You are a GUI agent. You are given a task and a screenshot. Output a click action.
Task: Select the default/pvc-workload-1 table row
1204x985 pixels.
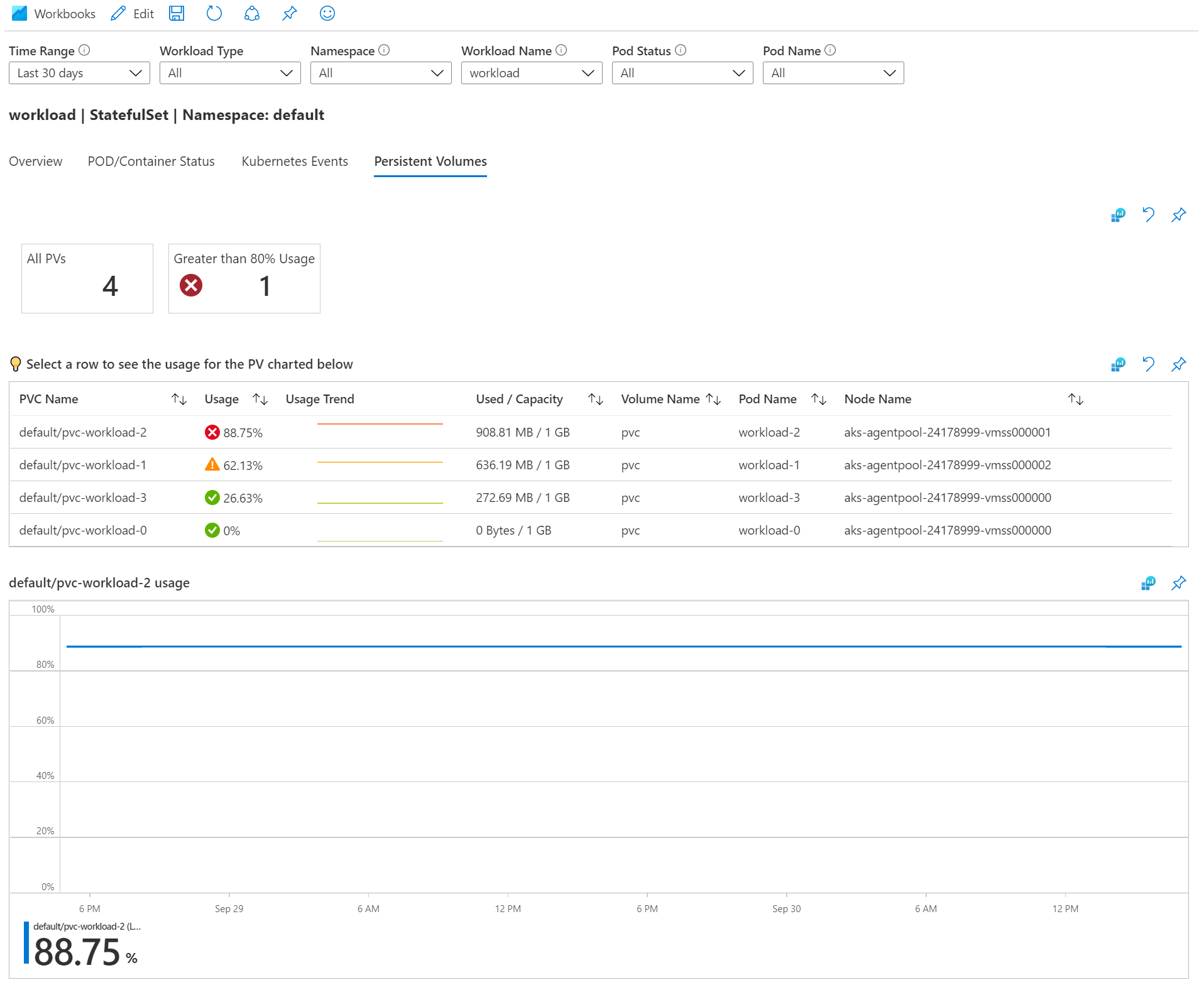[x=82, y=465]
